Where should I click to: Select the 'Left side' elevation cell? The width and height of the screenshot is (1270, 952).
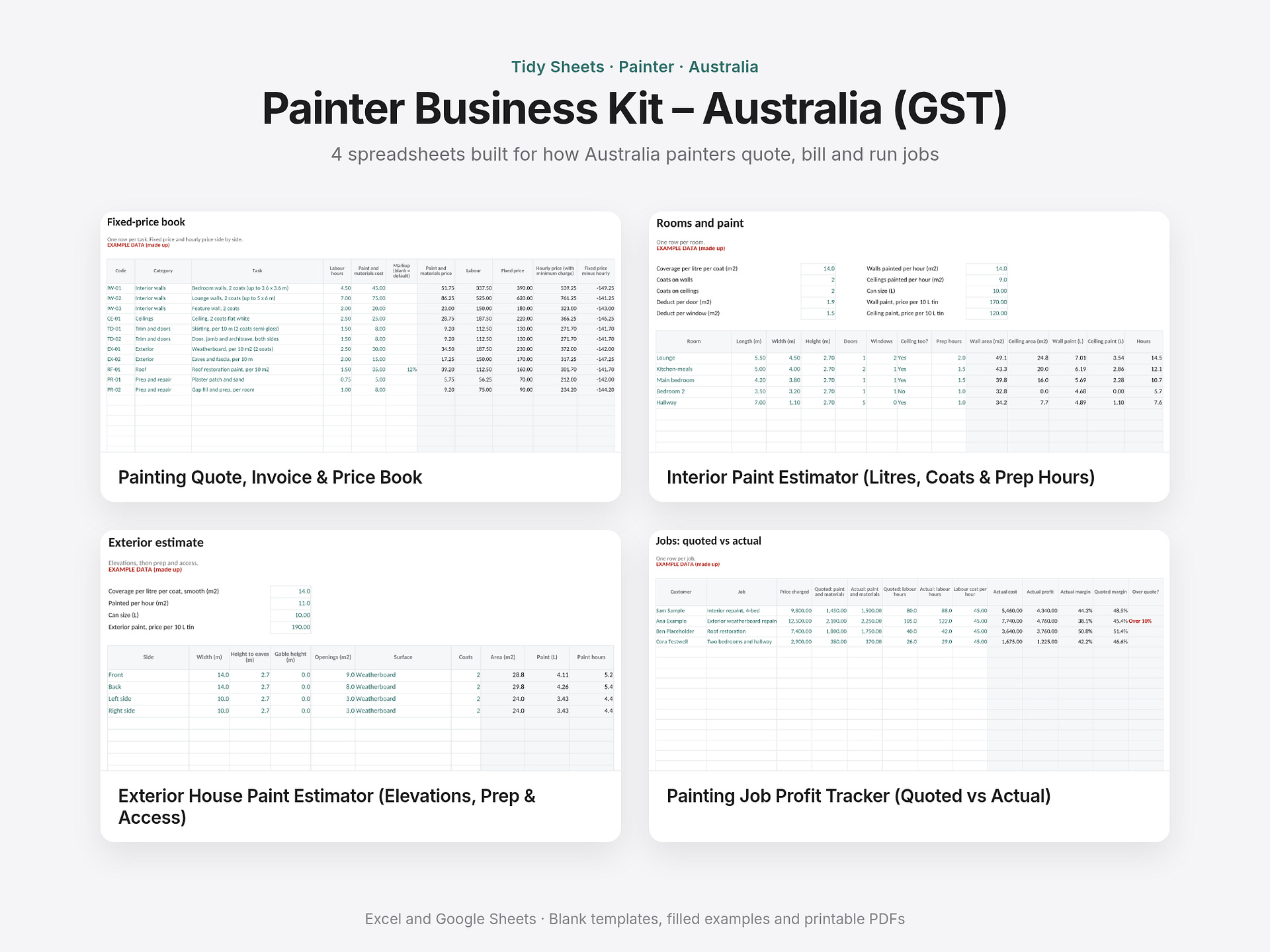[x=148, y=699]
